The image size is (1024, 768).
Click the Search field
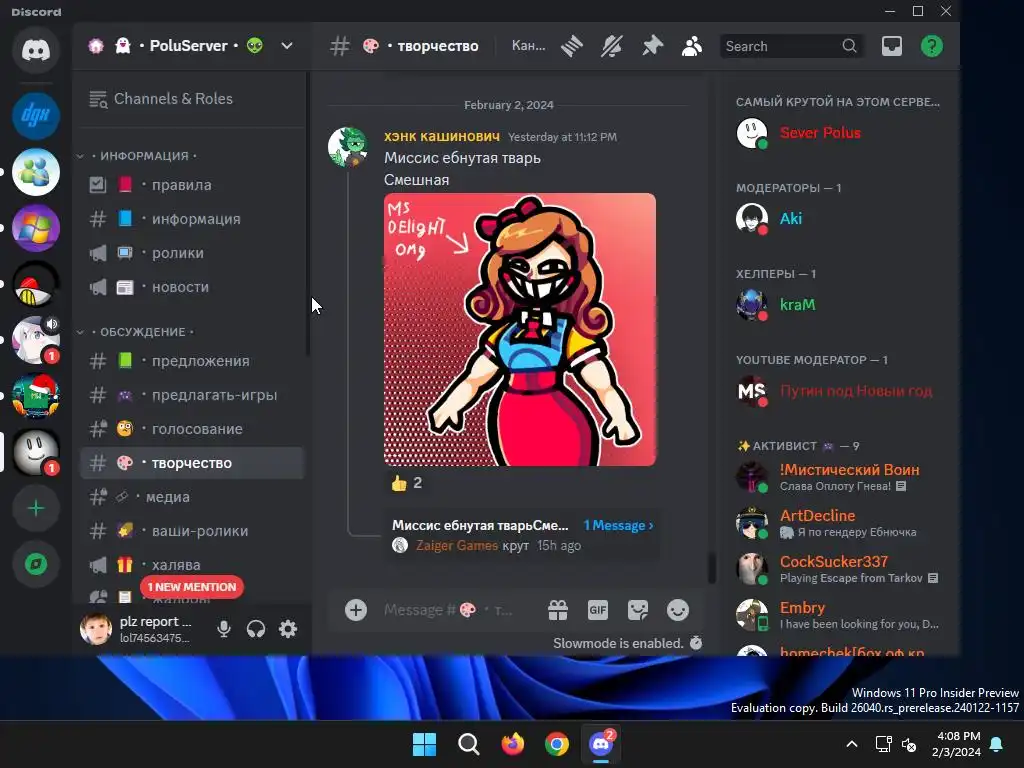pyautogui.click(x=791, y=46)
